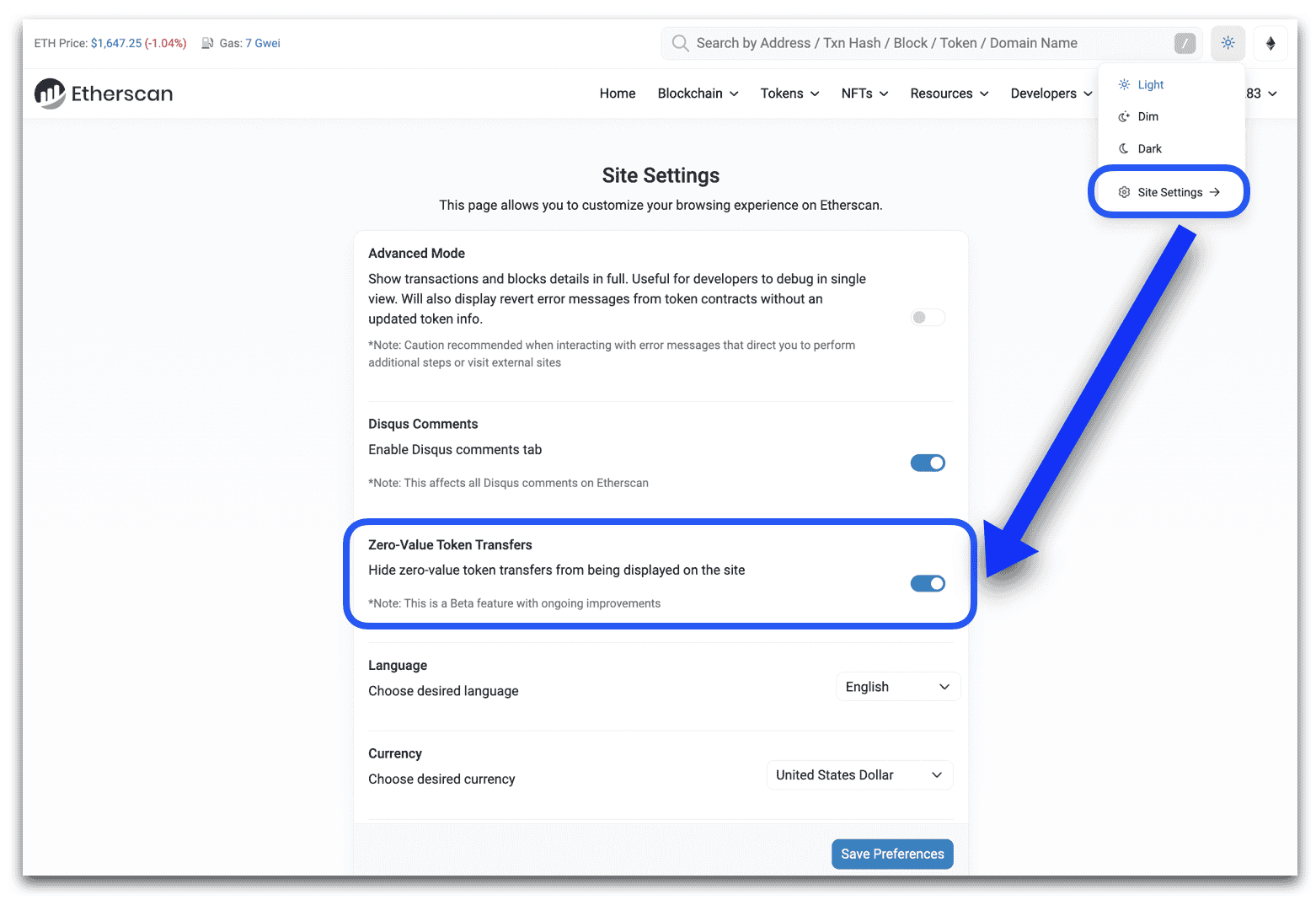Click the Beta feature note text
This screenshot has width=1316, height=900.
[514, 603]
